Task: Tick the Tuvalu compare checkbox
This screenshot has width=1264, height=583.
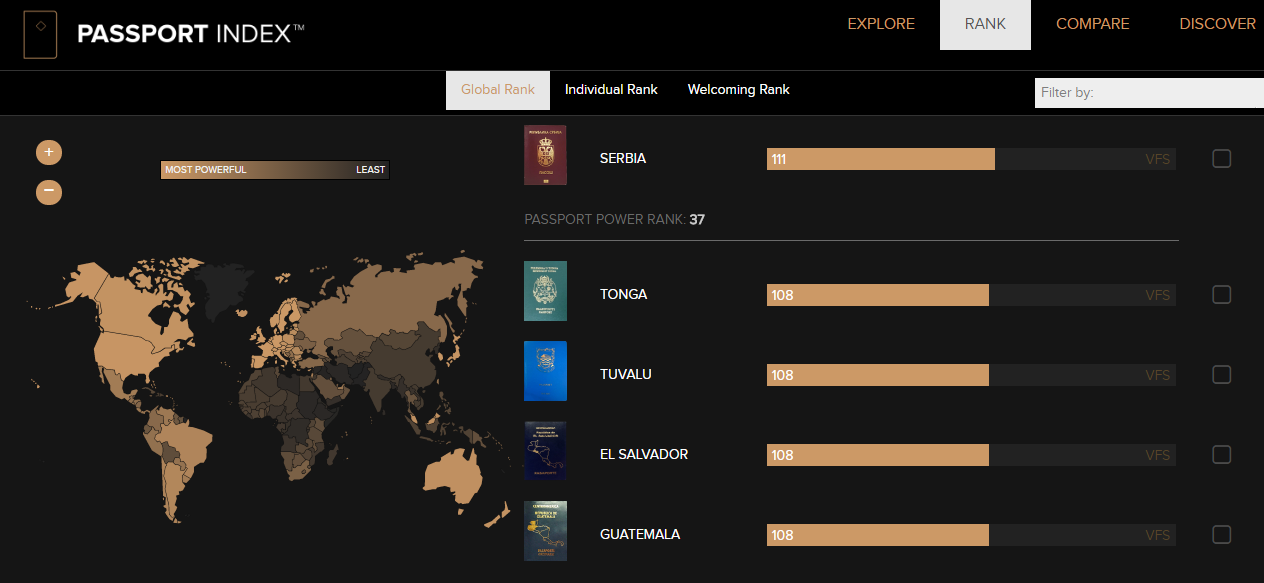Action: coord(1221,374)
